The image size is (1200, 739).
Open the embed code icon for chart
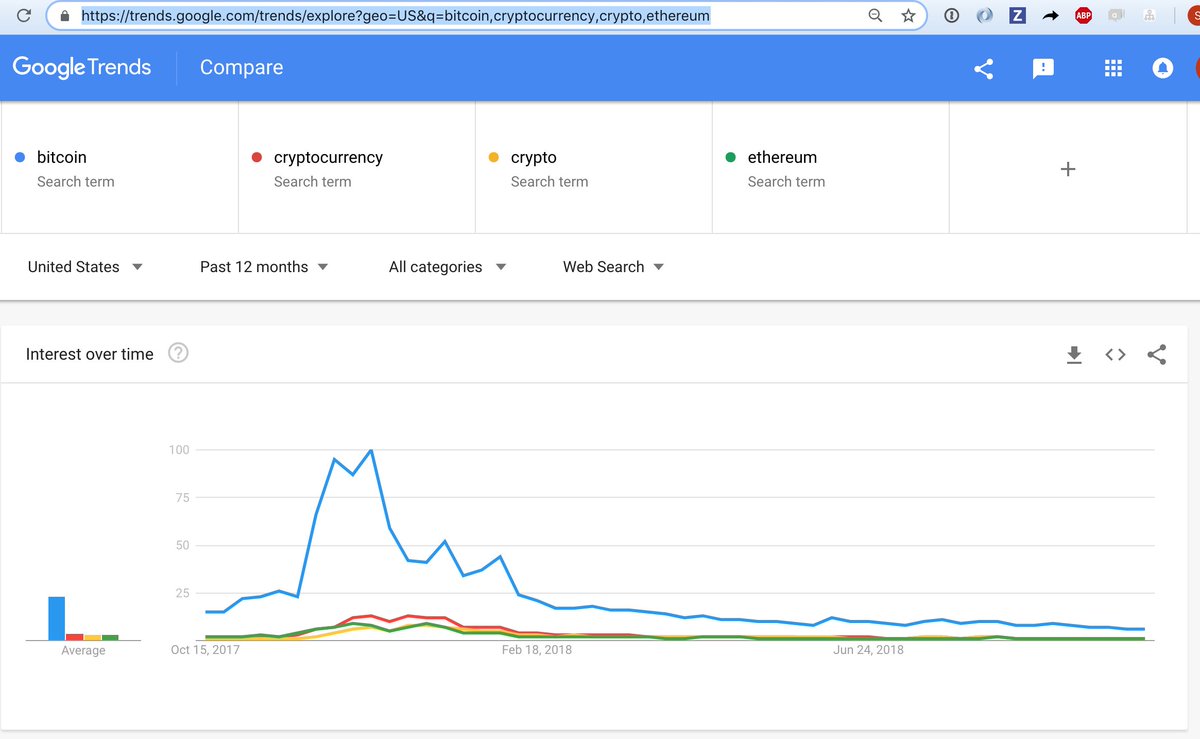click(x=1116, y=354)
